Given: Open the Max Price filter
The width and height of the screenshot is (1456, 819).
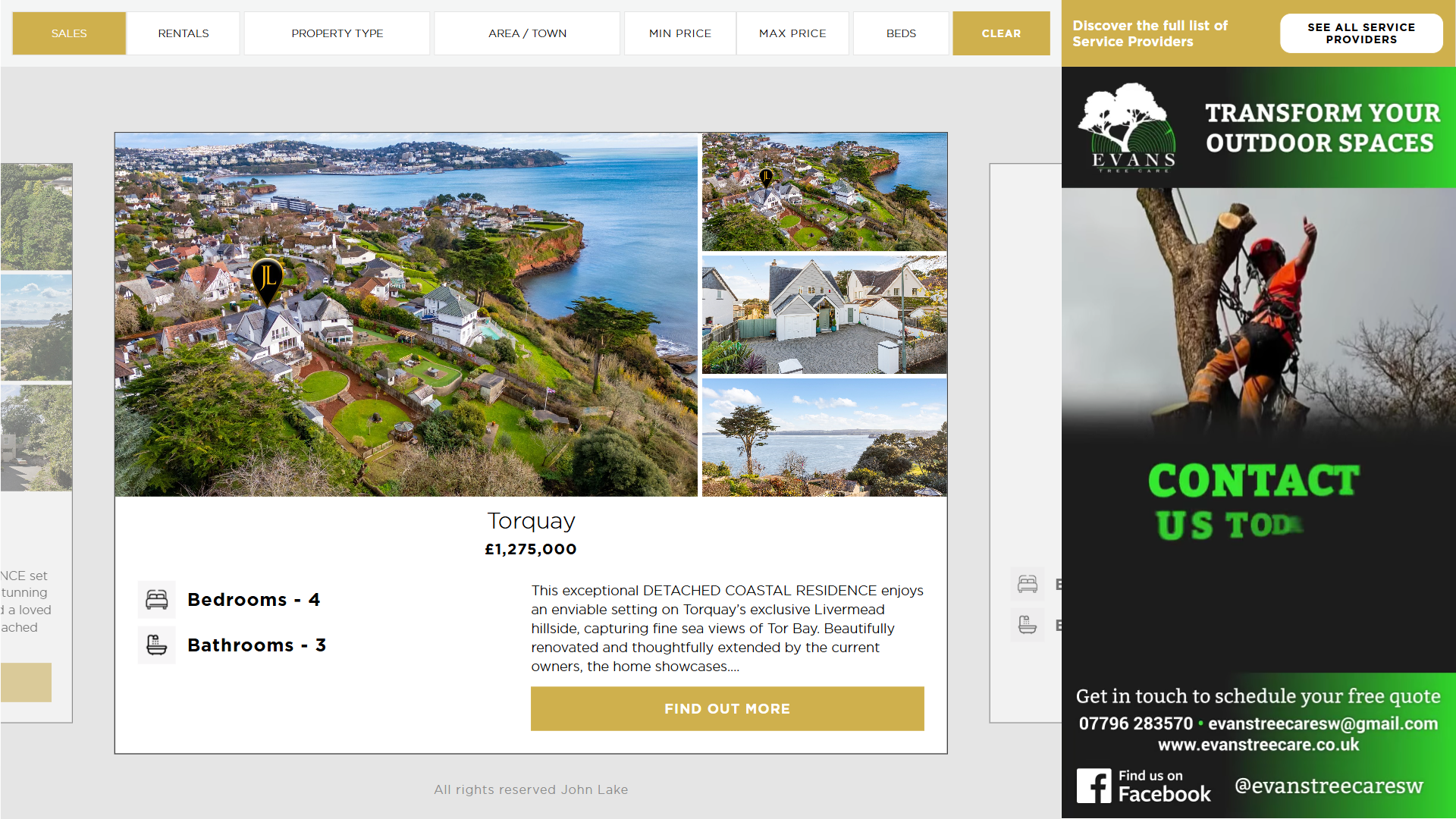Looking at the screenshot, I should (792, 33).
